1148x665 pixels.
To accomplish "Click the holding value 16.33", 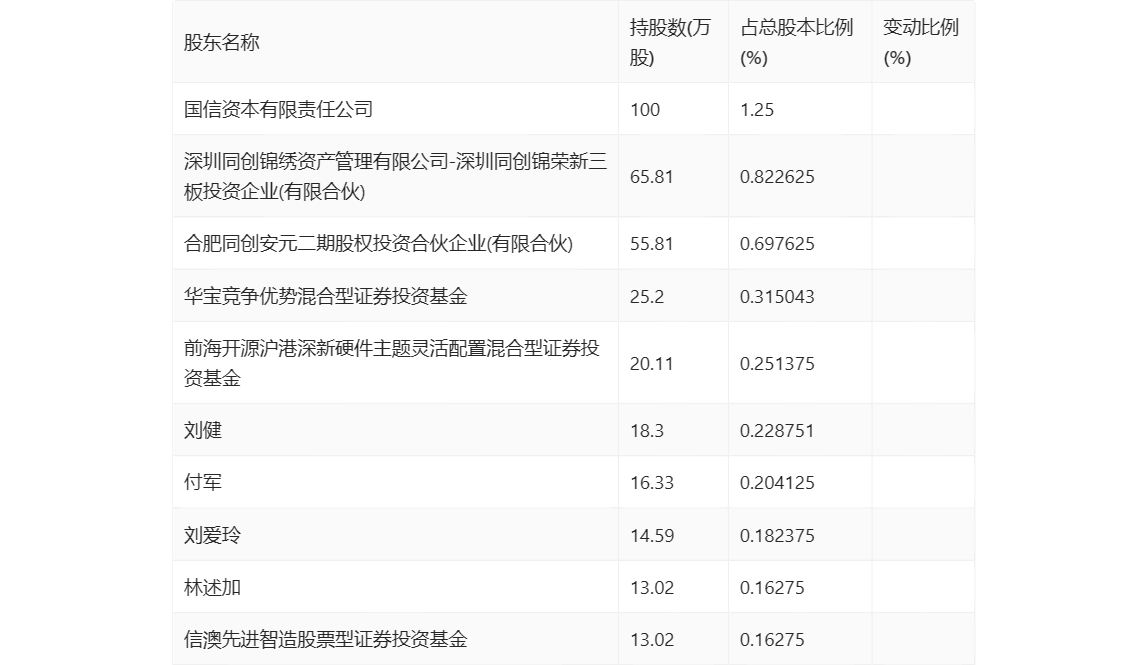I will pos(652,483).
